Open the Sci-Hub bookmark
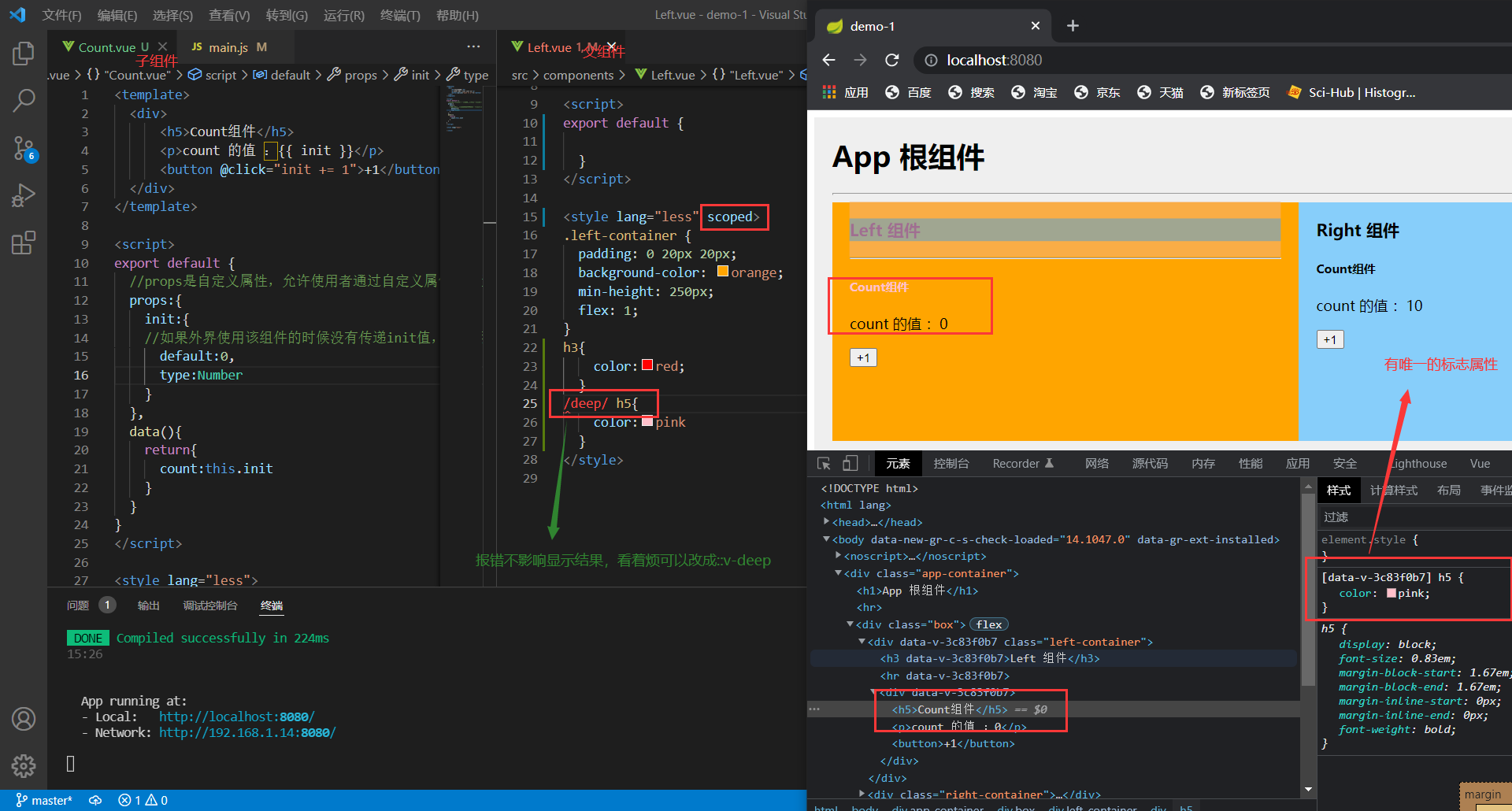 click(1351, 92)
